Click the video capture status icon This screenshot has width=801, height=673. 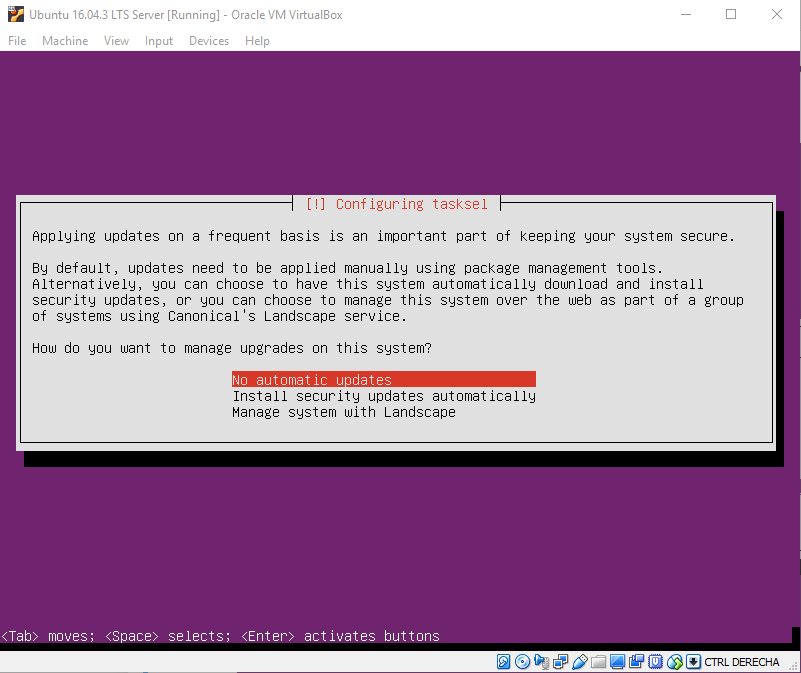(637, 662)
